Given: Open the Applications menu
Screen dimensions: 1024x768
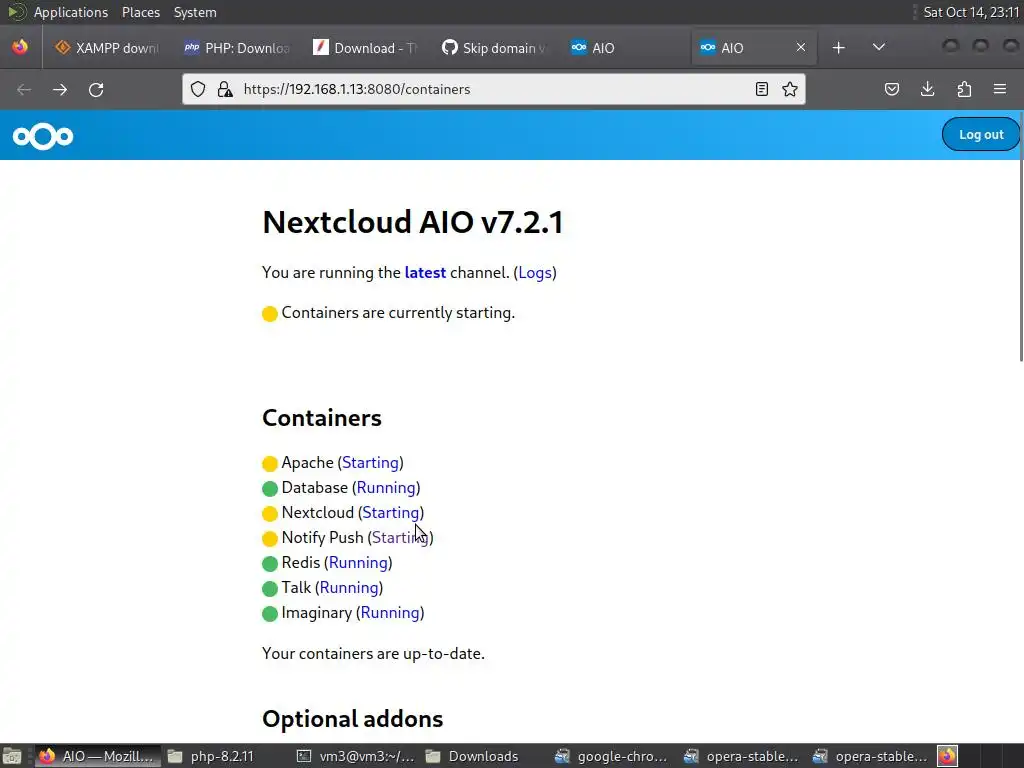Looking at the screenshot, I should [x=71, y=12].
